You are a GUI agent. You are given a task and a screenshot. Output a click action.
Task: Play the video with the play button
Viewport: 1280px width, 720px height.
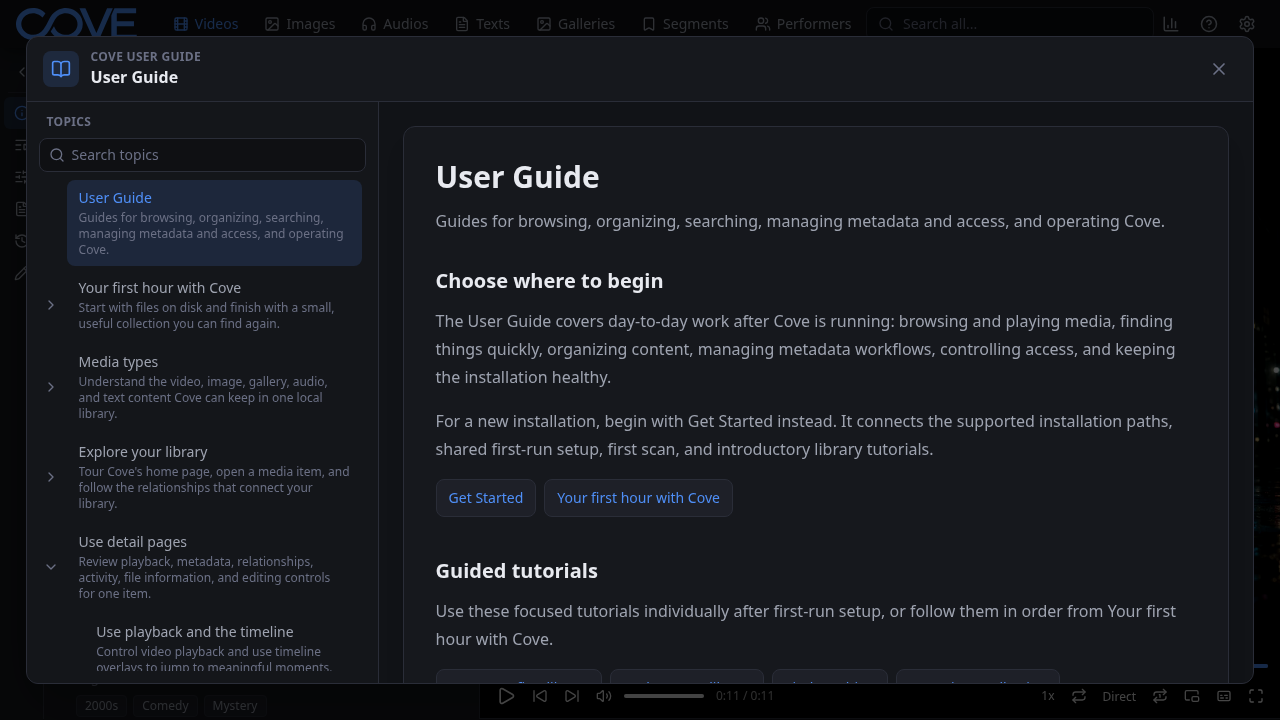(506, 696)
